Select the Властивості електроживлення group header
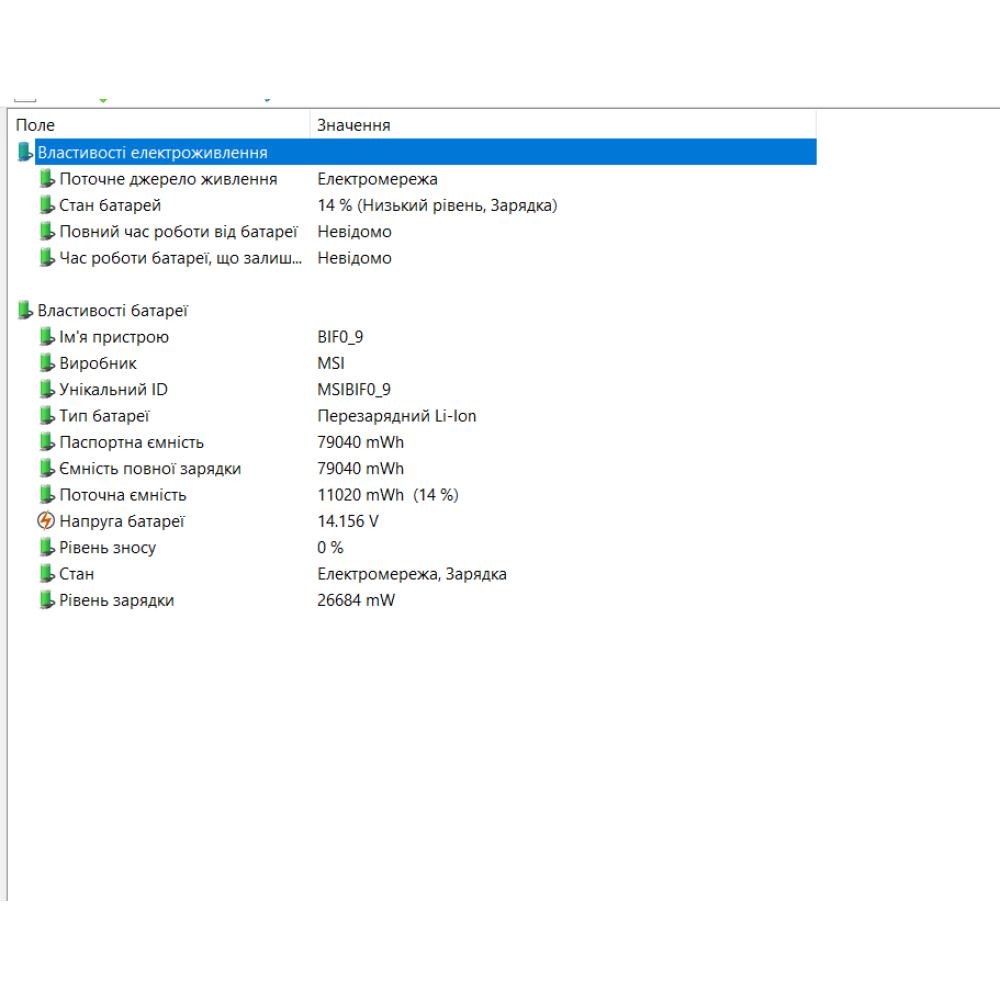1000x1000 pixels. [152, 153]
